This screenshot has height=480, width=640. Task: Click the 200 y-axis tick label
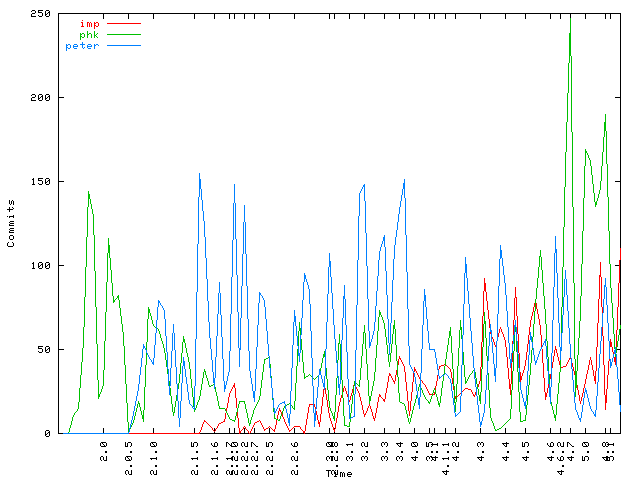(42, 98)
